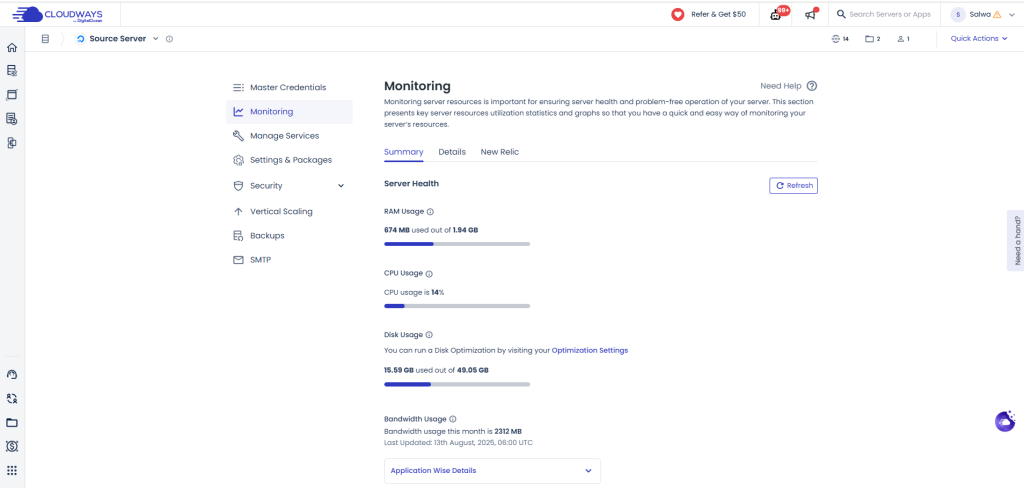This screenshot has height=488, width=1024.
Task: Expand the Security submenu chevron
Action: pos(341,186)
